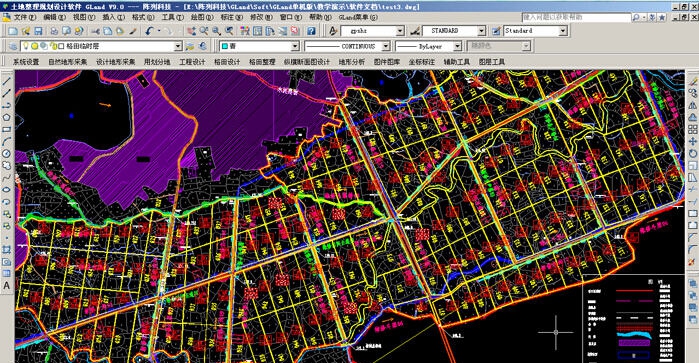Click the 图框工具 button
The width and height of the screenshot is (699, 363).
pyautogui.click(x=492, y=62)
